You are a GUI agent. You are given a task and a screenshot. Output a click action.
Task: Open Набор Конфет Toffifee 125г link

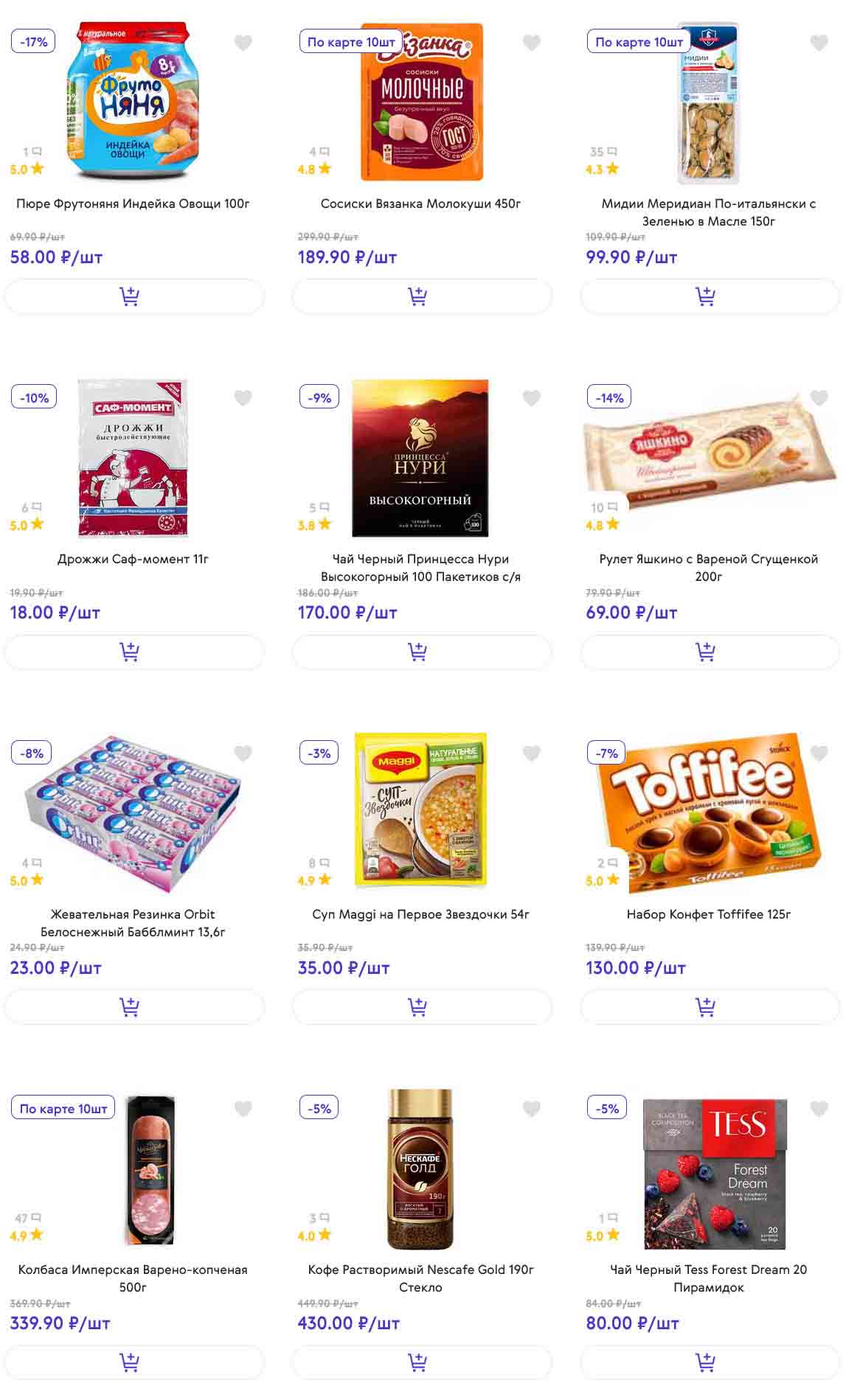708,914
